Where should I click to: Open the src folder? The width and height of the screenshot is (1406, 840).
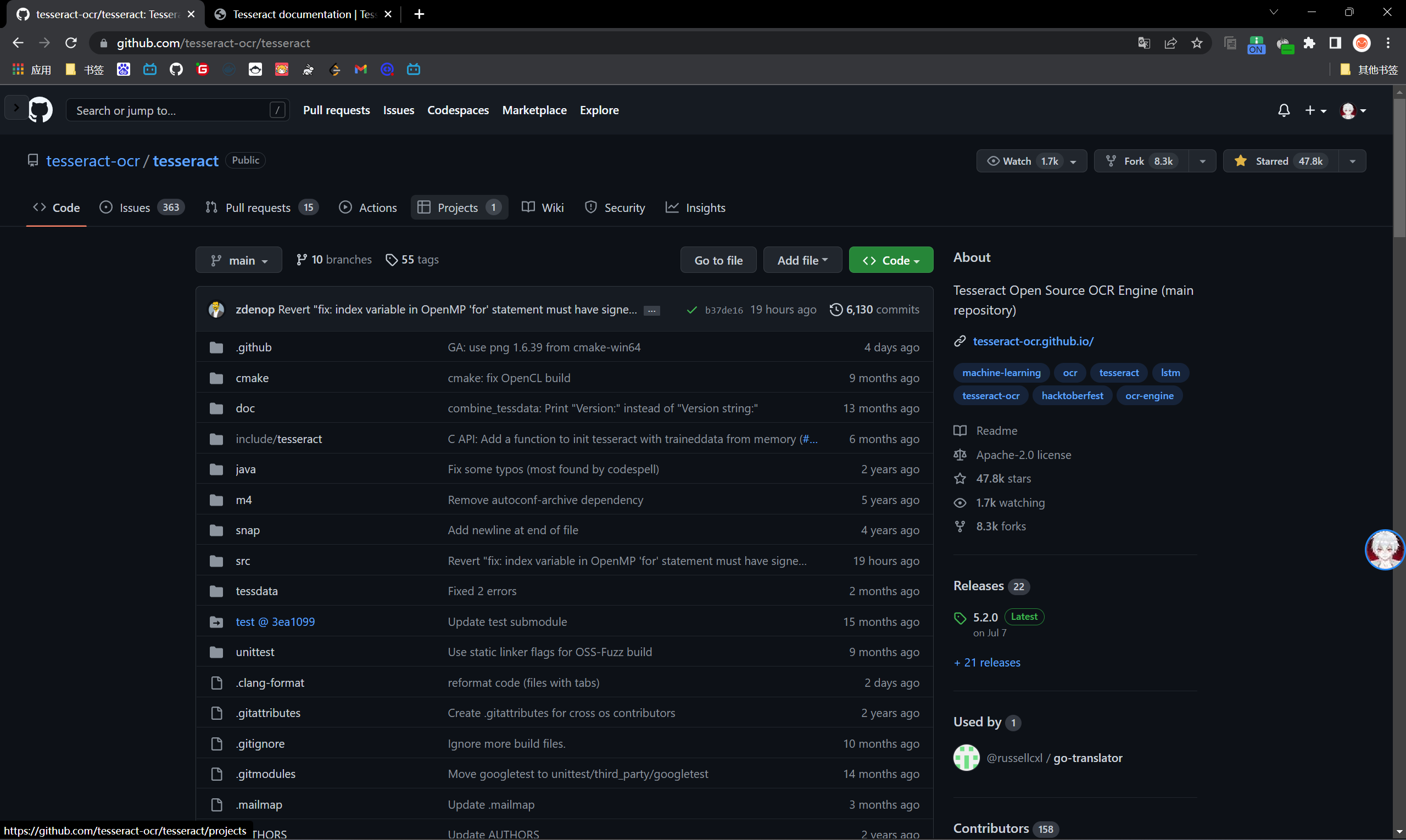click(x=243, y=561)
